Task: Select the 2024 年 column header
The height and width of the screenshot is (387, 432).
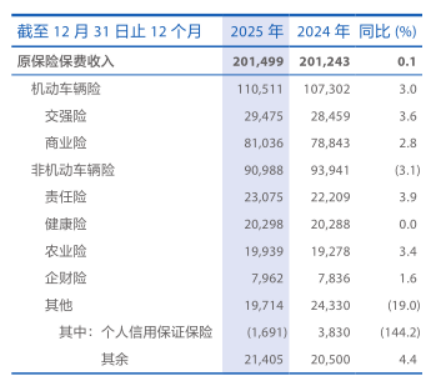Action: (x=323, y=32)
